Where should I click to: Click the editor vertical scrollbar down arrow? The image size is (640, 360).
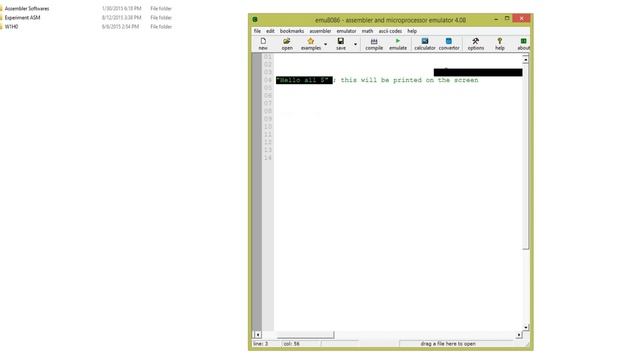(x=526, y=327)
